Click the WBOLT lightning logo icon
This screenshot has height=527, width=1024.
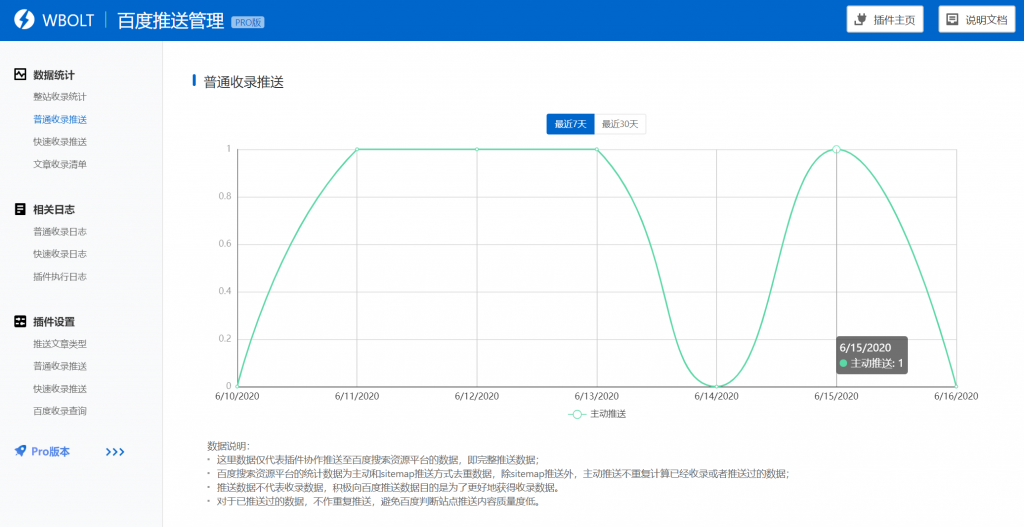coord(22,20)
